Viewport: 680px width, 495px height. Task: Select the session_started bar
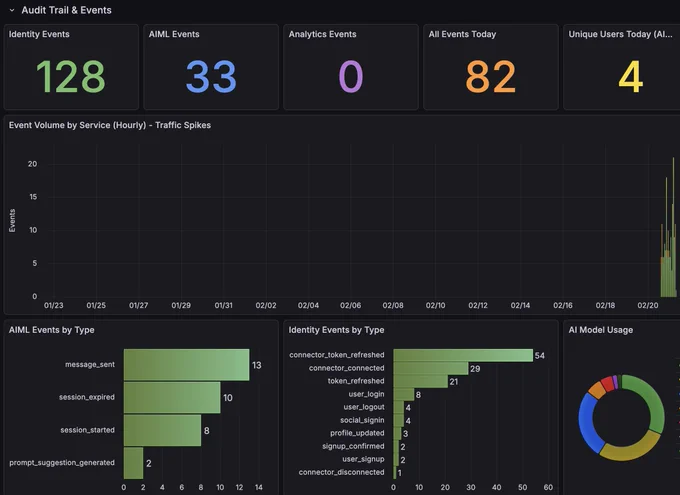(162, 430)
